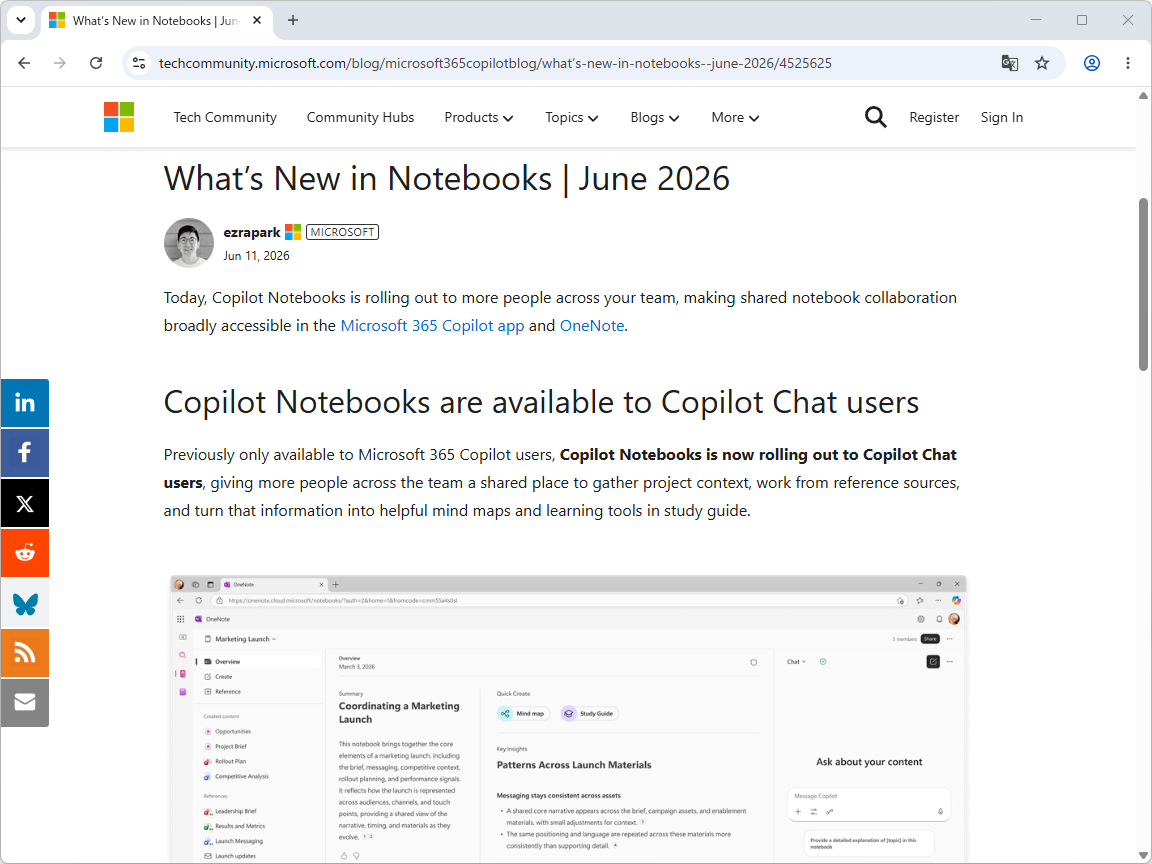This screenshot has width=1152, height=864.
Task: Click the Microsoft badge beside ezrapark
Action: [x=293, y=232]
